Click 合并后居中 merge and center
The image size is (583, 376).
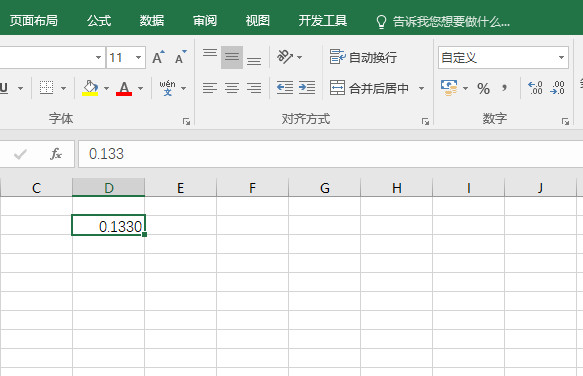(369, 88)
